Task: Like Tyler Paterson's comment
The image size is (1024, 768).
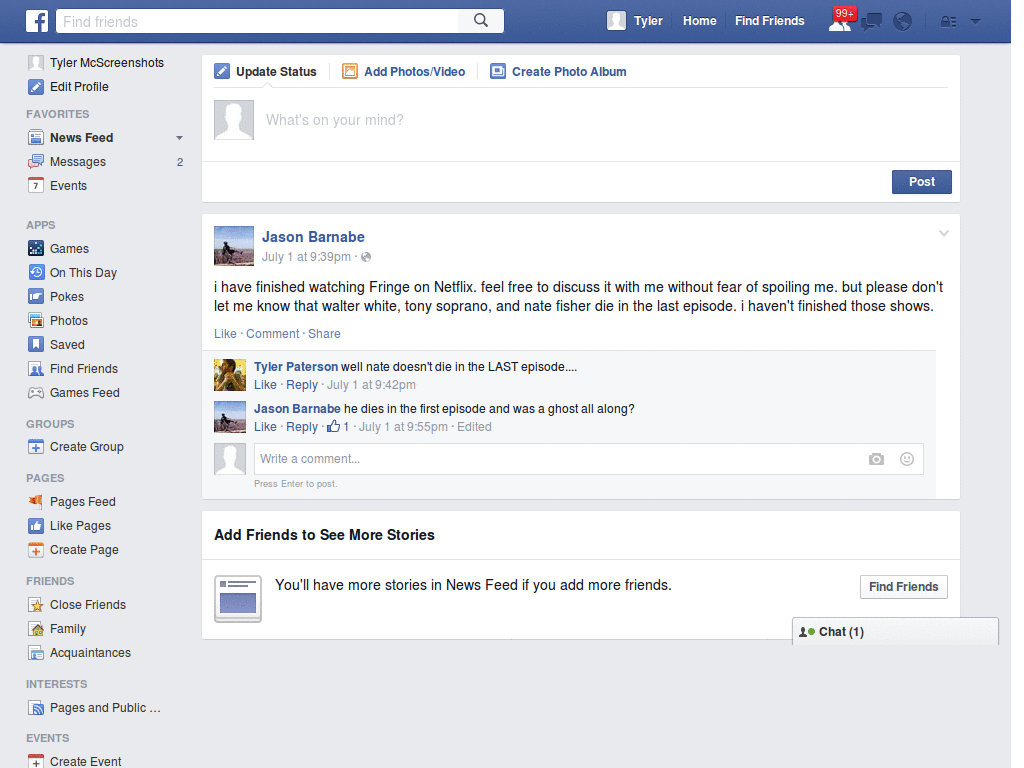Action: (265, 385)
